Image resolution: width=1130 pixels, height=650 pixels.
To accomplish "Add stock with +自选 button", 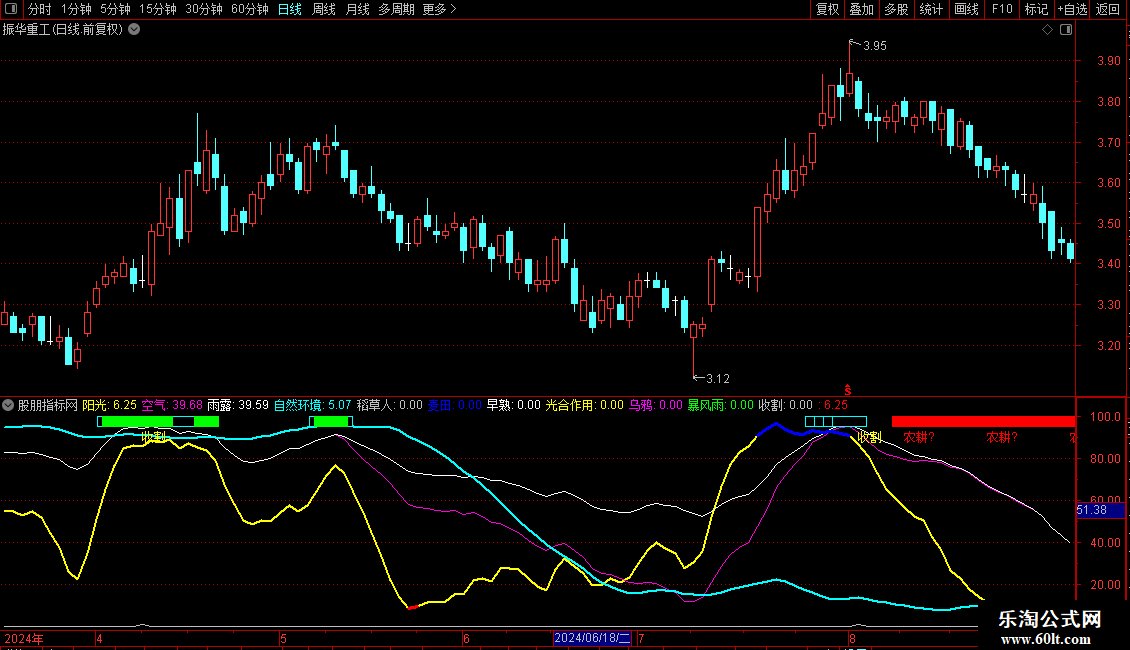I will click(x=1071, y=10).
